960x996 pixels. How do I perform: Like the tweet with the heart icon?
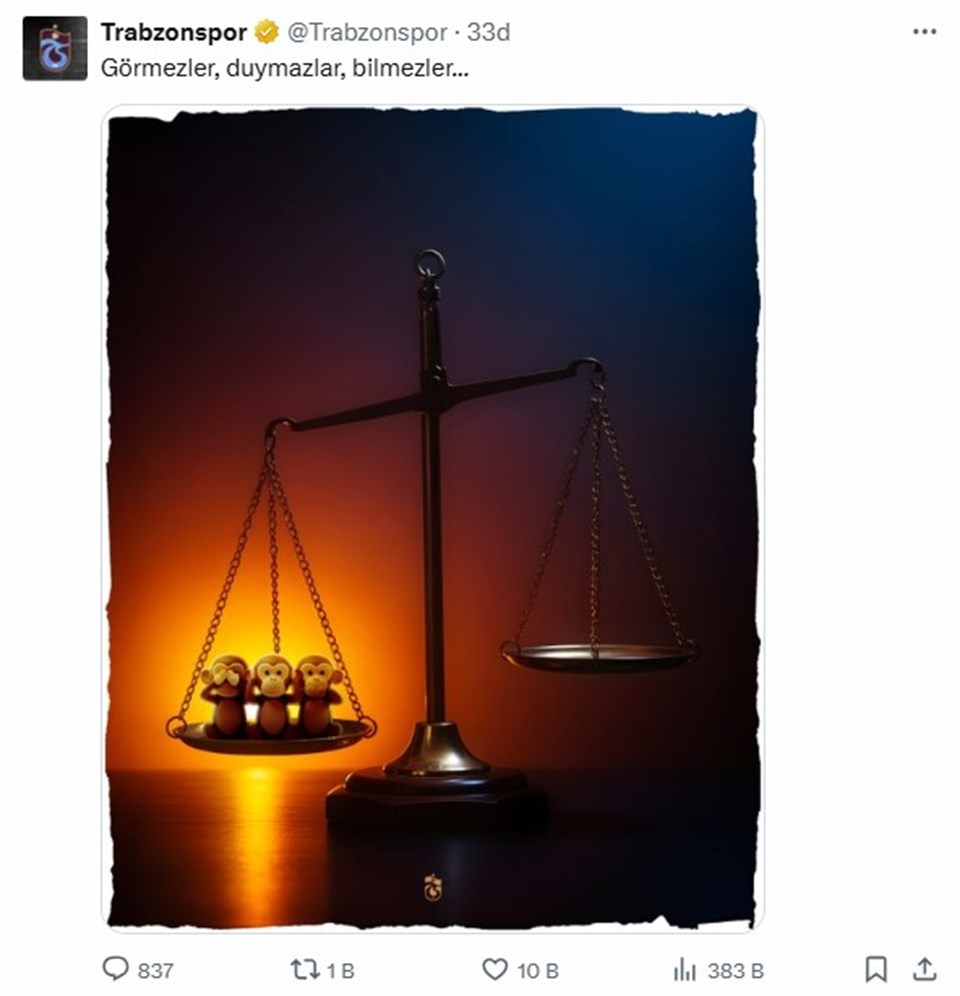tap(495, 969)
